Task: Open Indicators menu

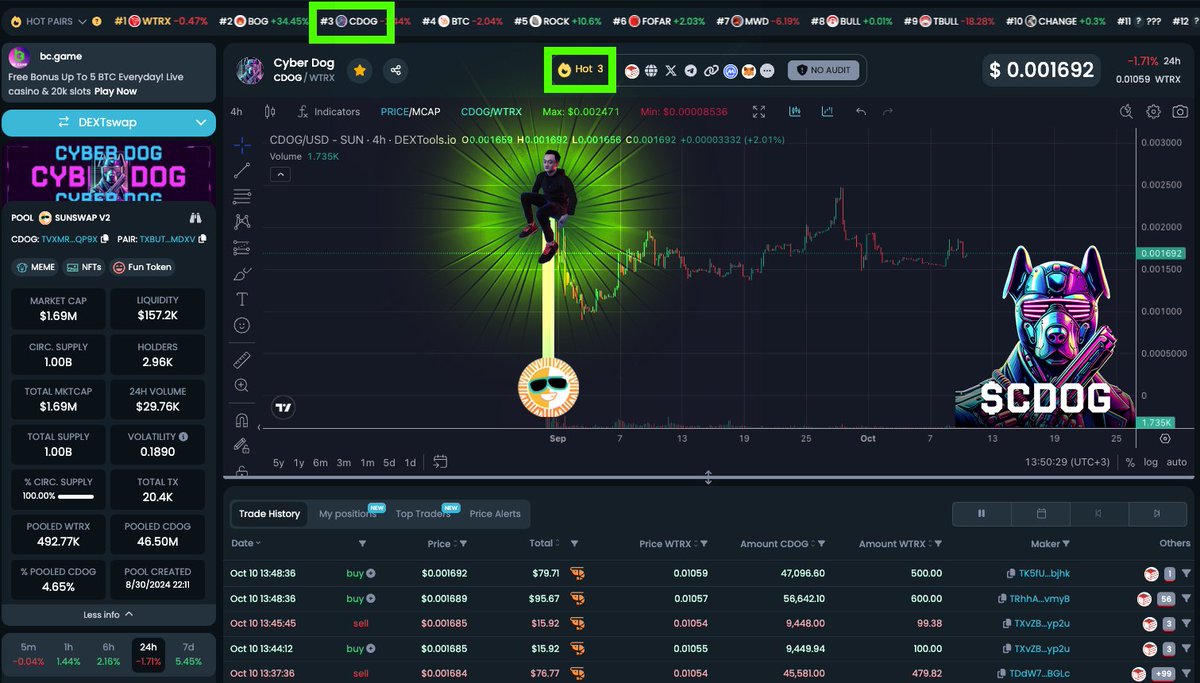Action: click(x=328, y=112)
